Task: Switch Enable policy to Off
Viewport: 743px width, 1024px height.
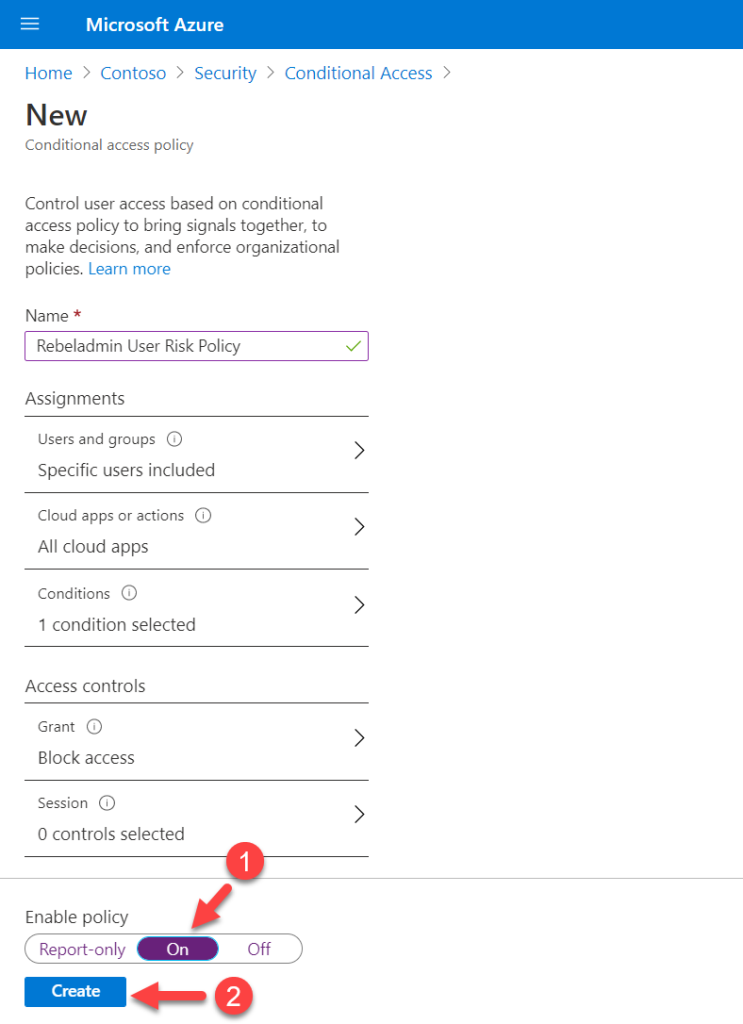Action: 258,948
